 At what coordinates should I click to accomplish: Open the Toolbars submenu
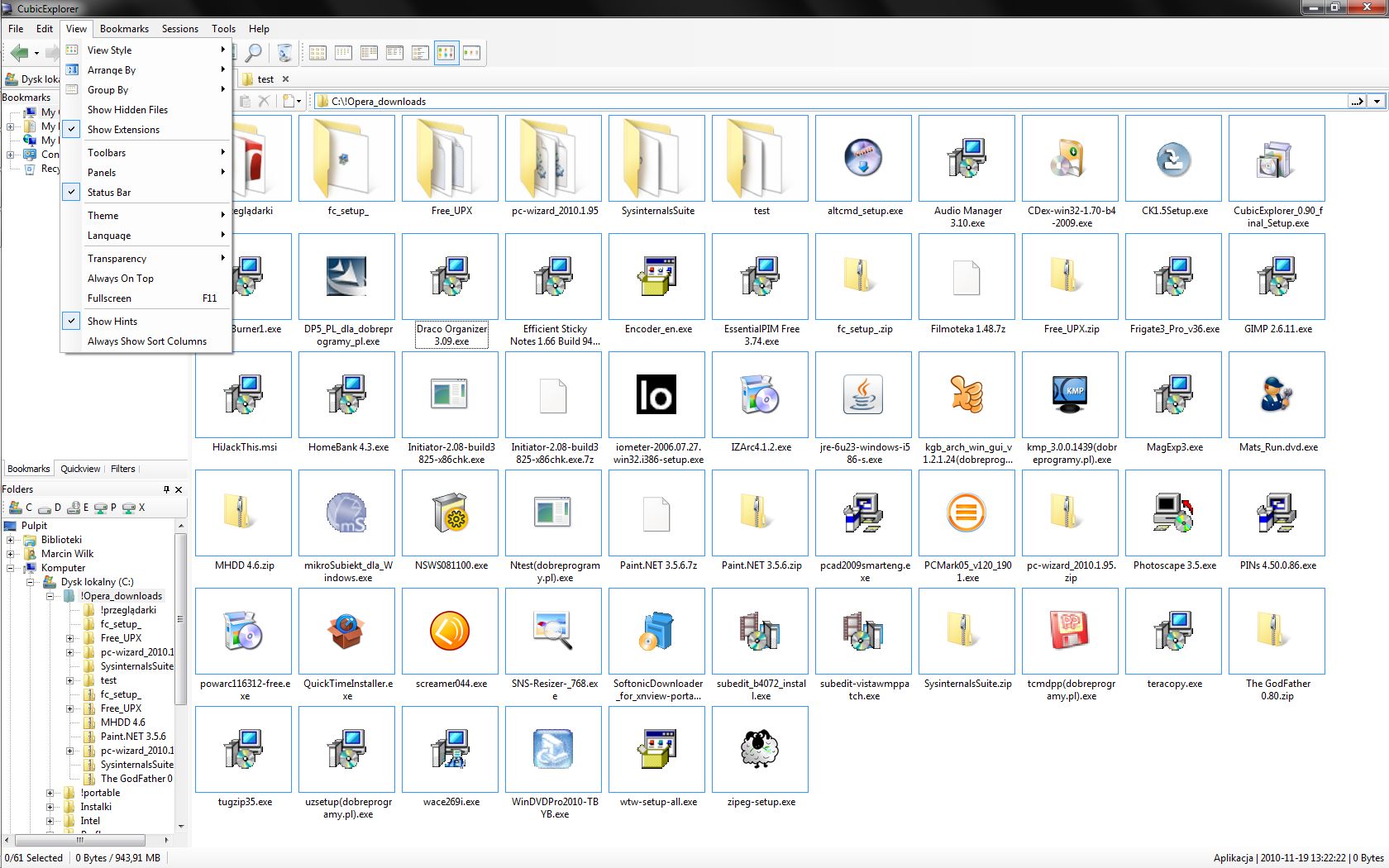146,153
